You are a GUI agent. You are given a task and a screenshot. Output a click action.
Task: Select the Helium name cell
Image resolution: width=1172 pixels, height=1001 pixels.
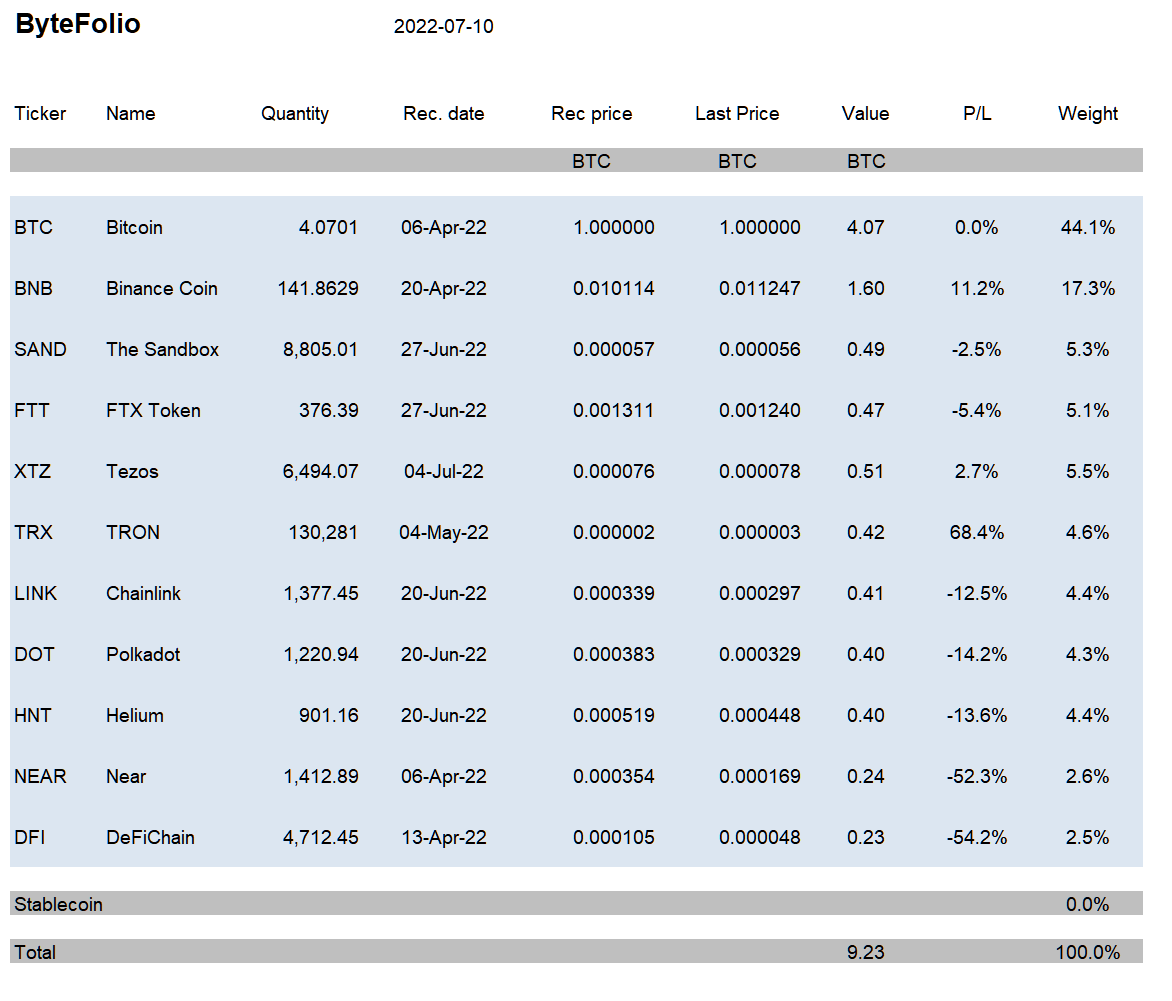tap(135, 715)
